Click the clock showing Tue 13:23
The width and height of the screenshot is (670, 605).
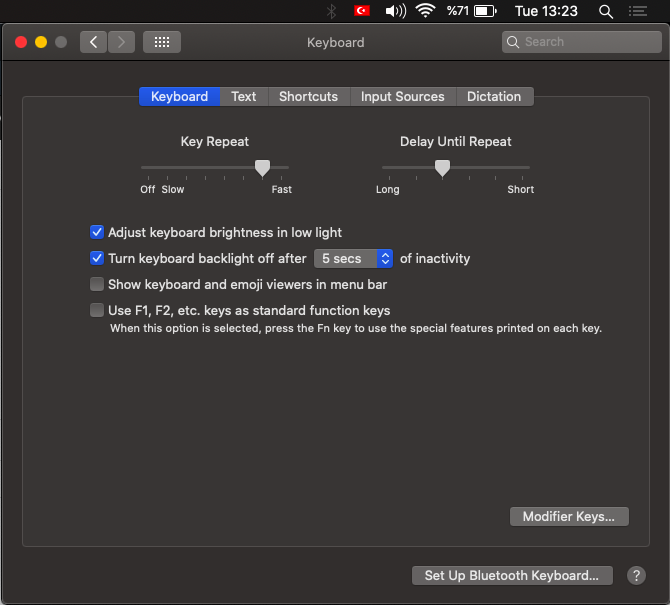[546, 11]
